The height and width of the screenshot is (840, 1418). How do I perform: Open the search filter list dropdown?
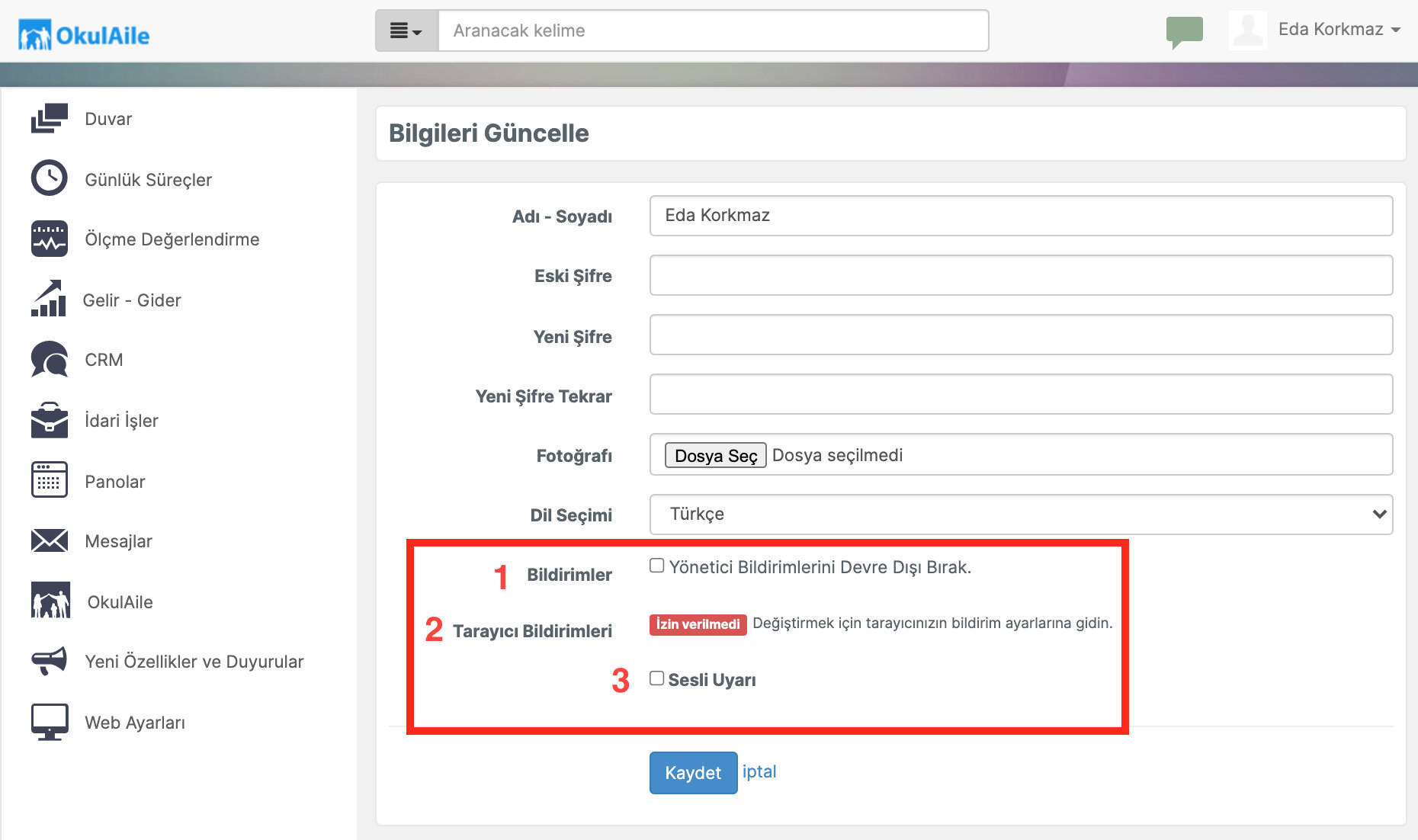(406, 30)
